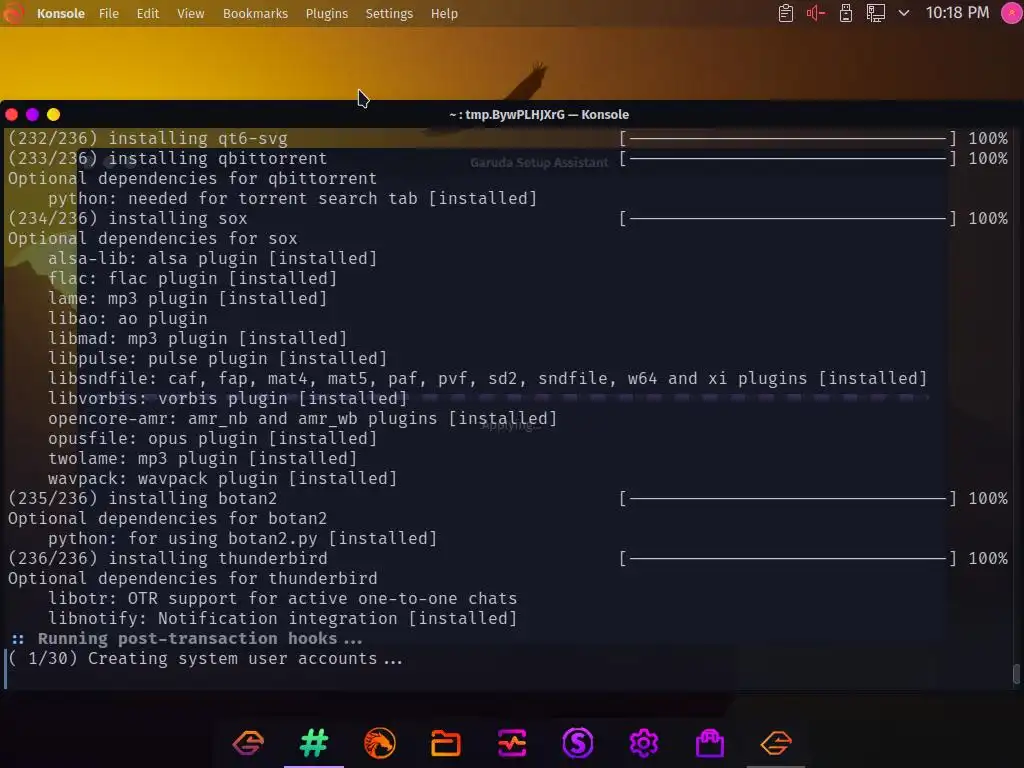This screenshot has width=1024, height=768.
Task: Click 'wavpack: wavpack plugin [installed]' line
Action: 223,479
